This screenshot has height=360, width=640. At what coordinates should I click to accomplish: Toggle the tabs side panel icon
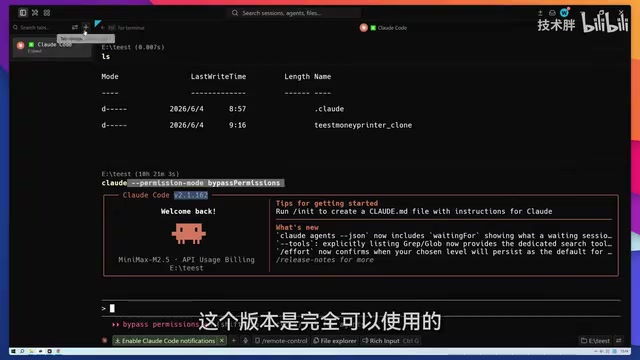(23, 13)
